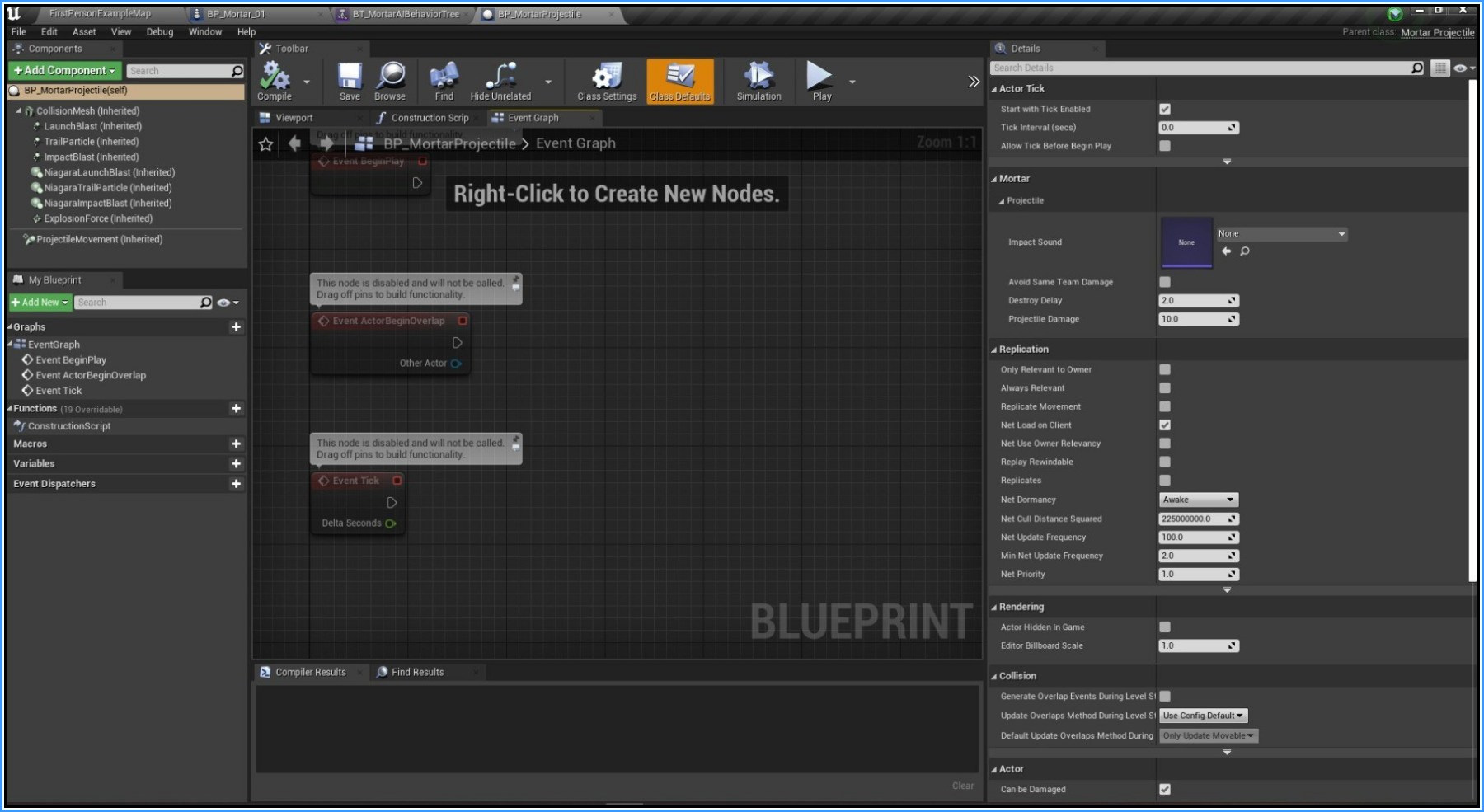Add a new graph with plus icon

(236, 327)
